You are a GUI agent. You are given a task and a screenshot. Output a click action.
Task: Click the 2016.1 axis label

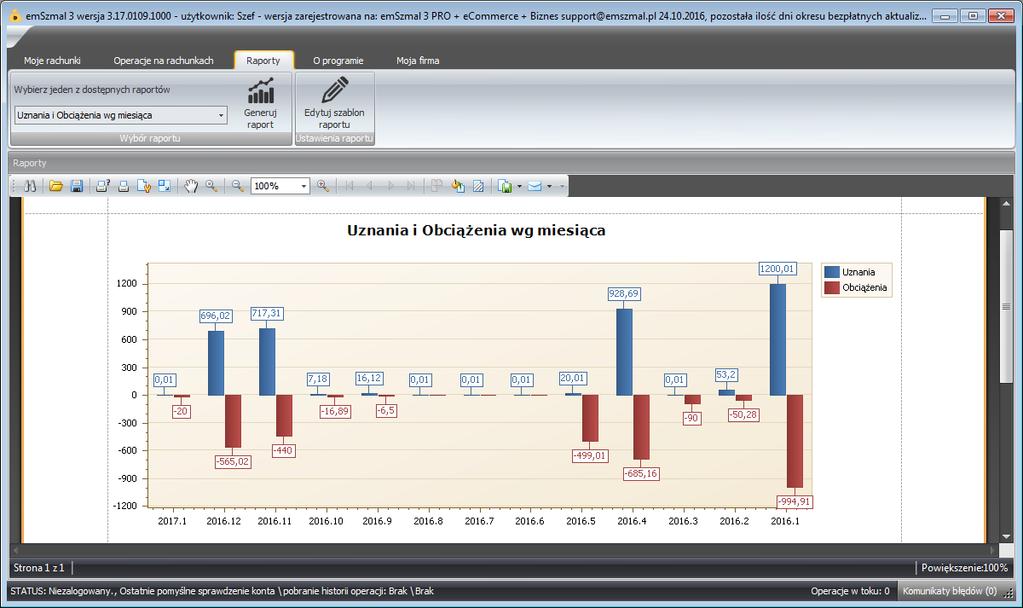point(785,521)
